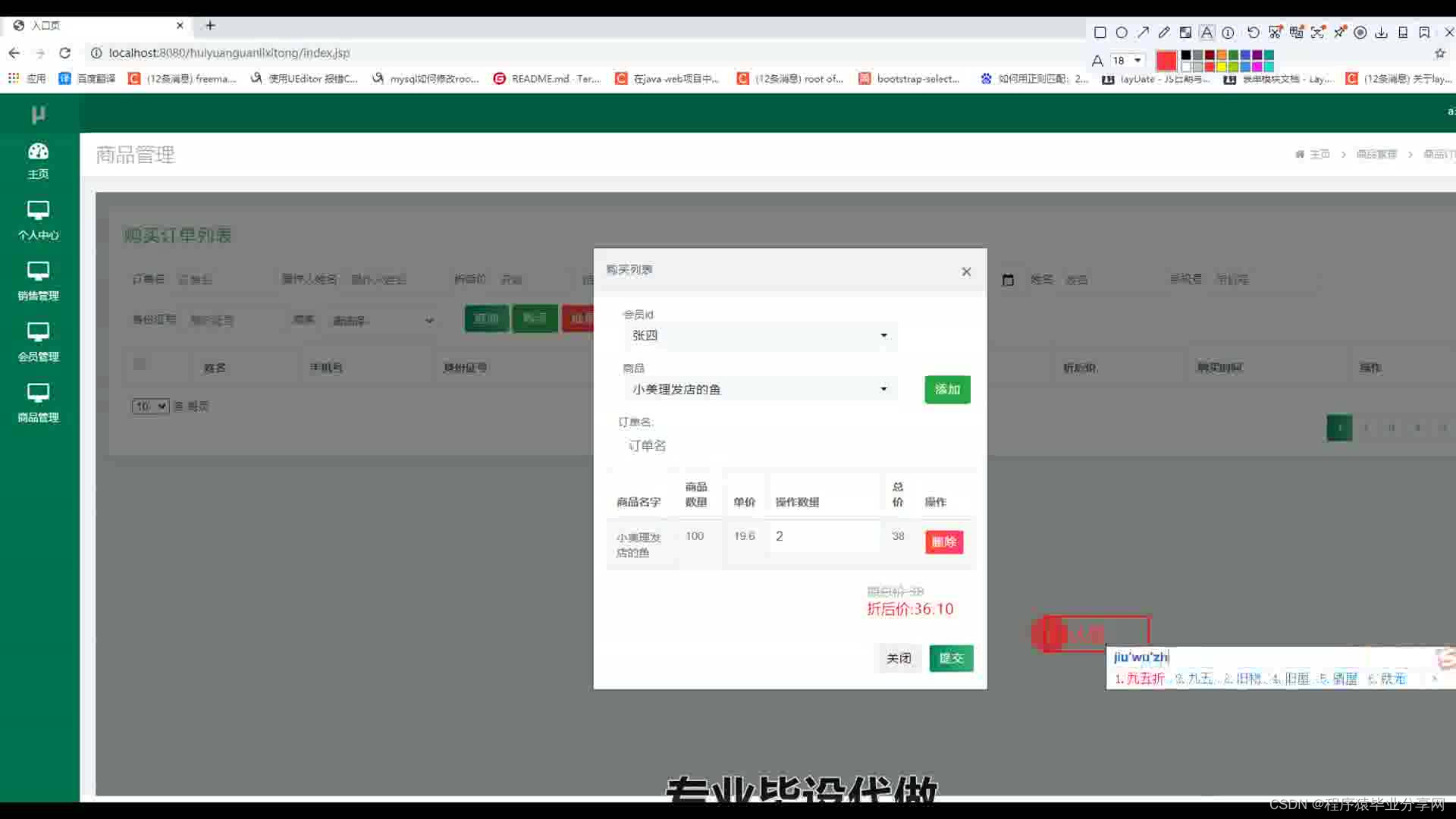Click the undo annotation icon

[x=1253, y=33]
